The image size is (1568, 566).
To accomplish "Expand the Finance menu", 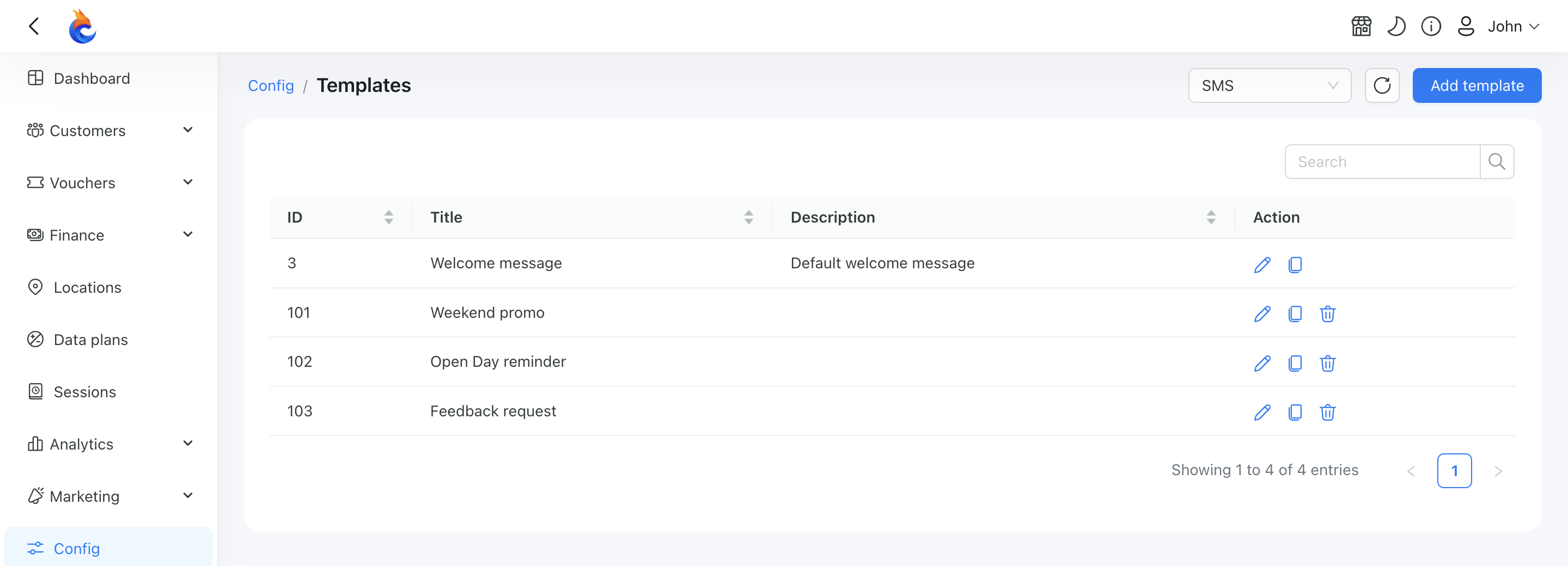I will point(108,235).
